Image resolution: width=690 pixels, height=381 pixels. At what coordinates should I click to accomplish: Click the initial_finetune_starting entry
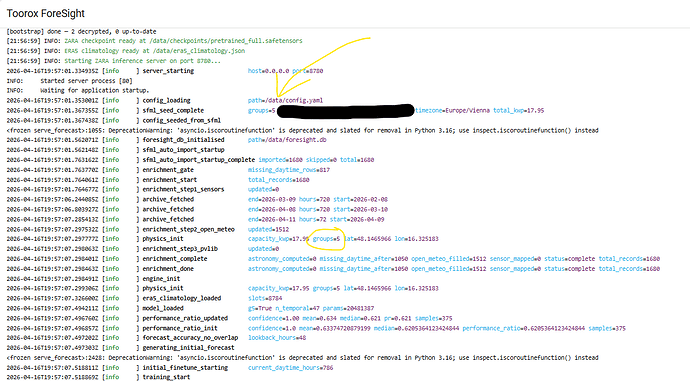[x=185, y=368]
